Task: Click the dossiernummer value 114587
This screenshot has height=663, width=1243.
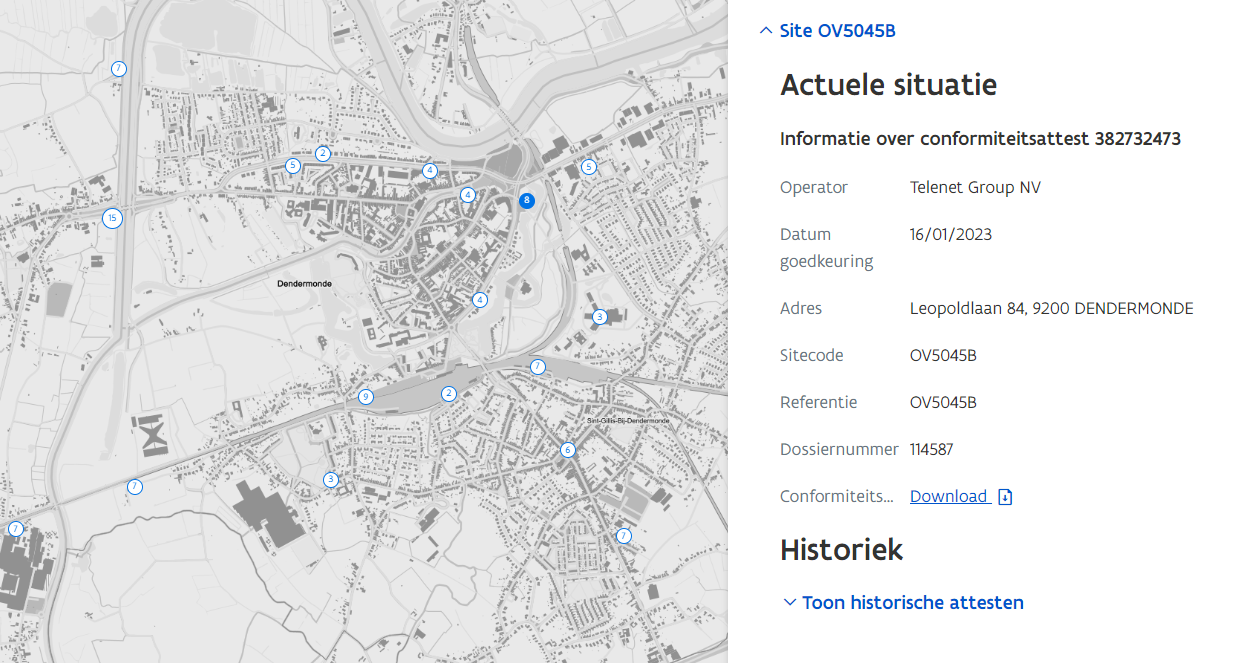Action: (931, 450)
